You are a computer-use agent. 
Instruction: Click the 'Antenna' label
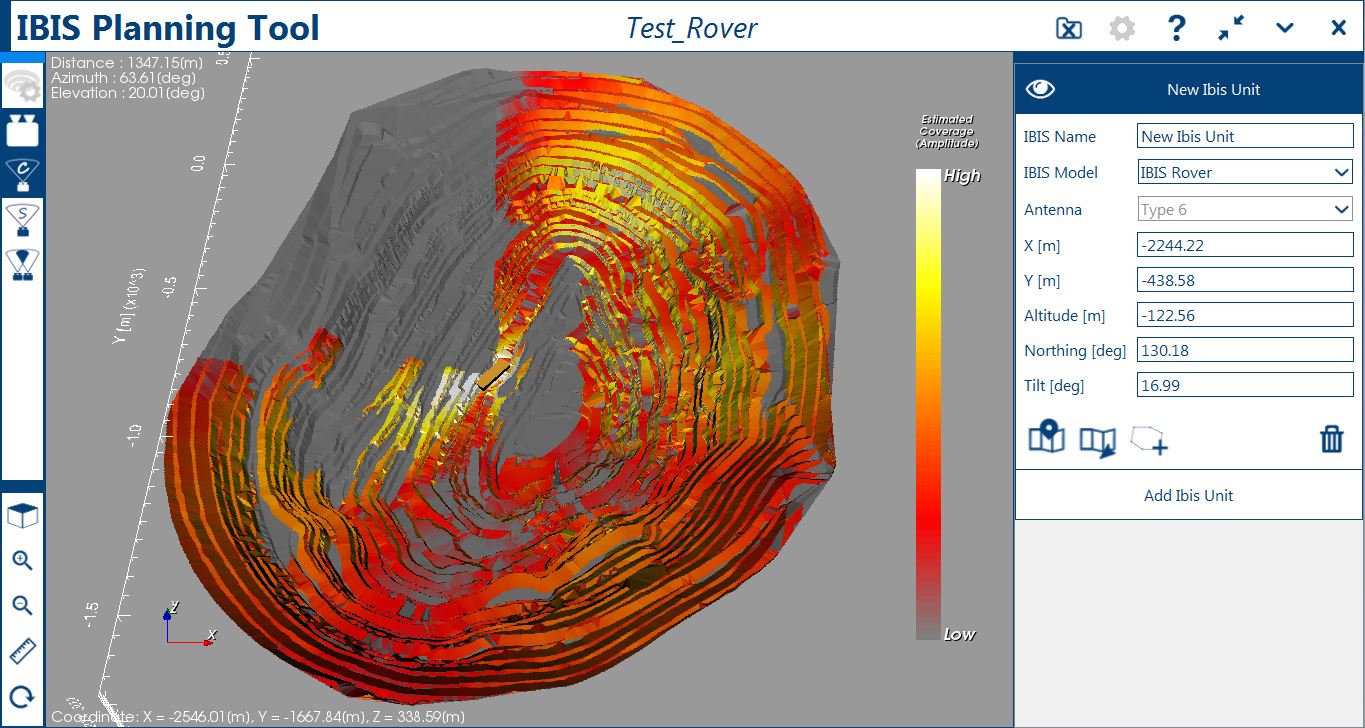coord(1053,209)
